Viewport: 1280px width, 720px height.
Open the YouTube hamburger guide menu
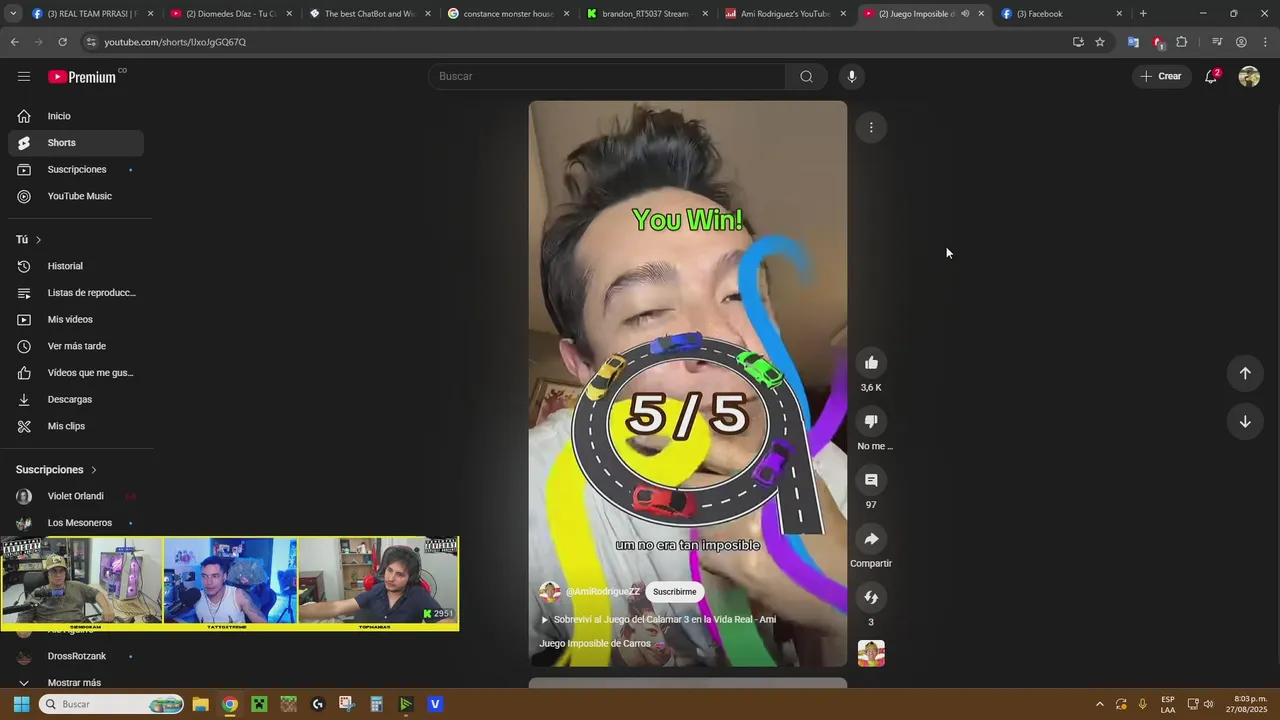pos(24,76)
